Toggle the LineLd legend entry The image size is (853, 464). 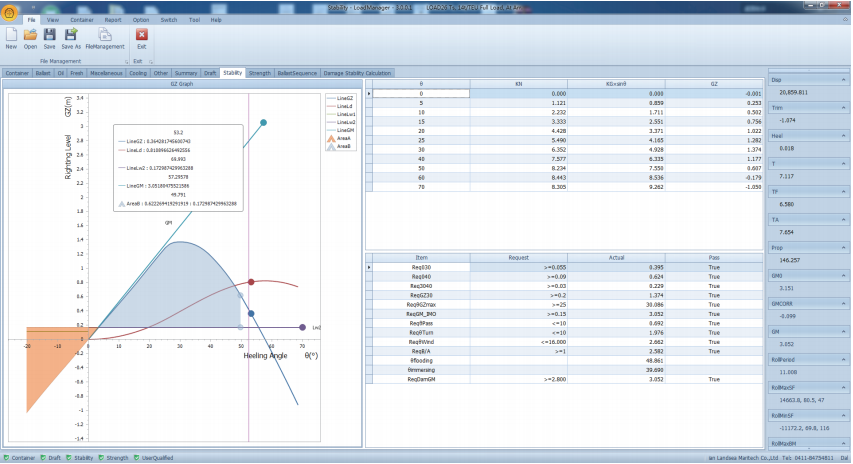pos(340,107)
